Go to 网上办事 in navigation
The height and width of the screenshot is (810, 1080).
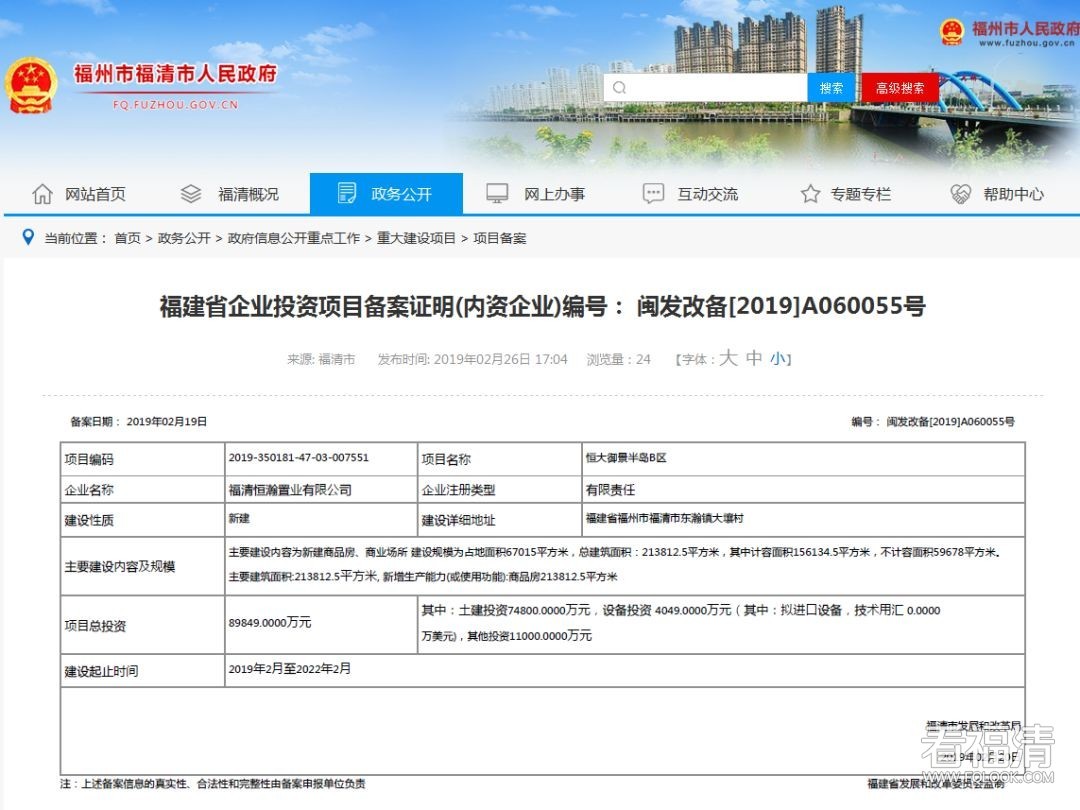[x=554, y=194]
